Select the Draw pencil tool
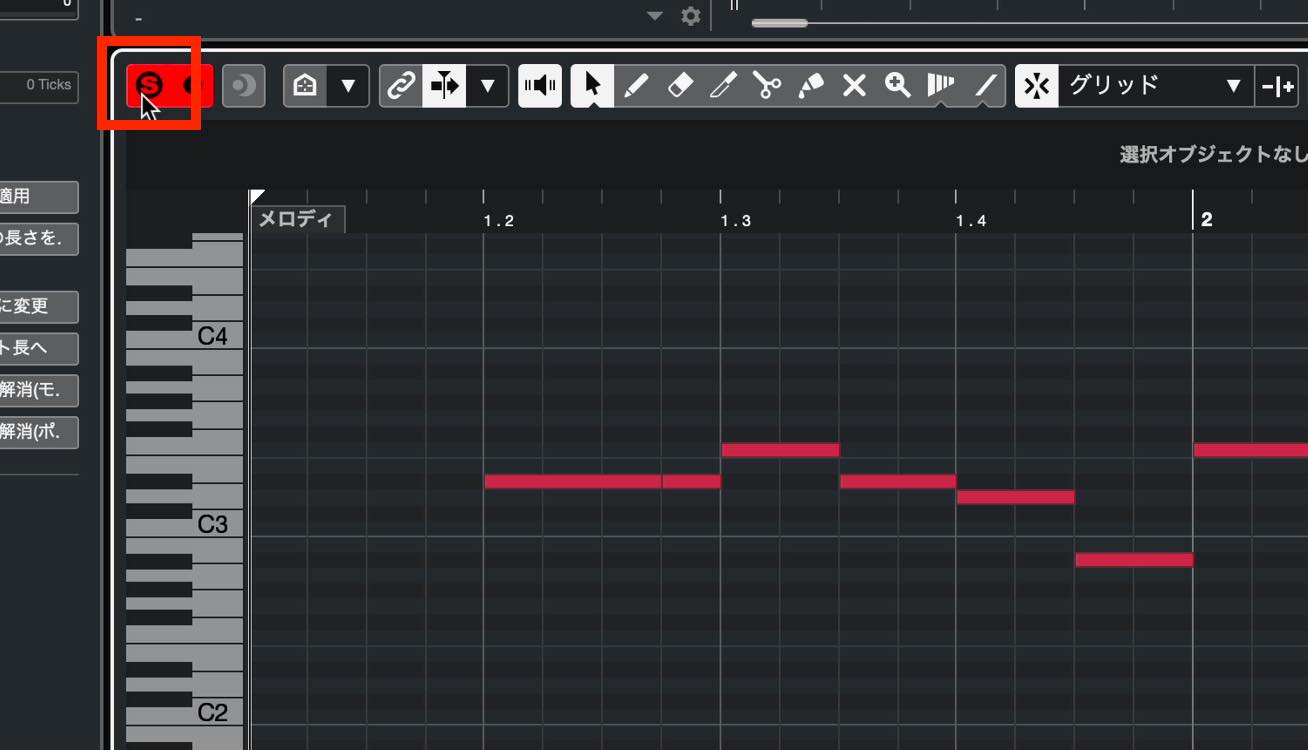Viewport: 1308px width, 750px height. 636,86
